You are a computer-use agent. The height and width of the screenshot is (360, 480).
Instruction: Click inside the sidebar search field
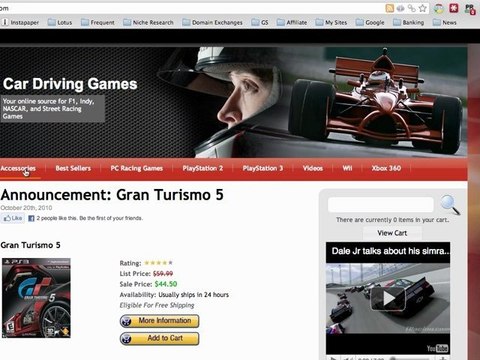tap(381, 204)
